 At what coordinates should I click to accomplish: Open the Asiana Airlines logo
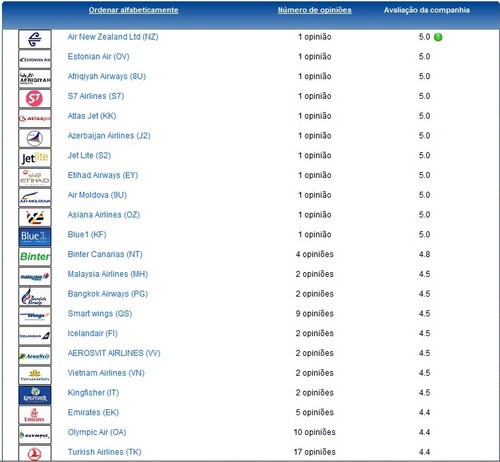[x=35, y=217]
